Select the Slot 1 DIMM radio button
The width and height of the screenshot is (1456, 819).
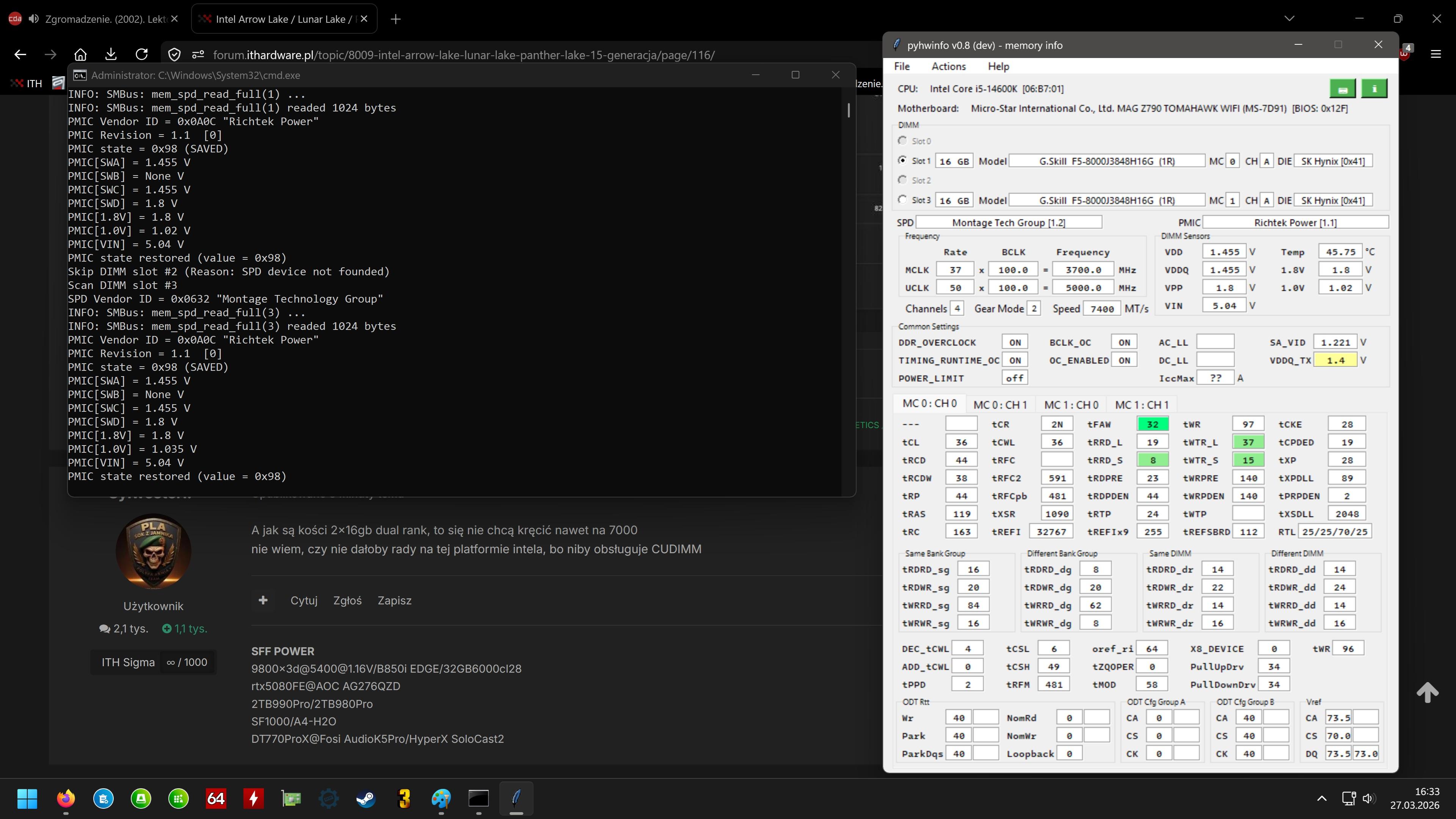coord(903,160)
